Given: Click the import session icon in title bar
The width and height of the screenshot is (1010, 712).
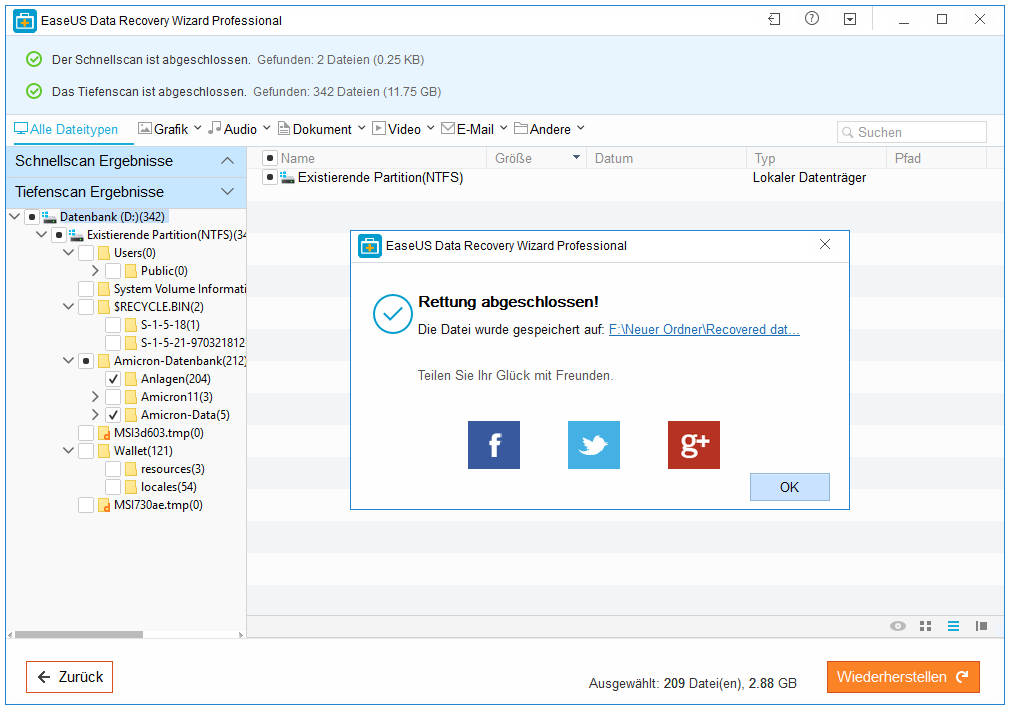Looking at the screenshot, I should click(774, 19).
